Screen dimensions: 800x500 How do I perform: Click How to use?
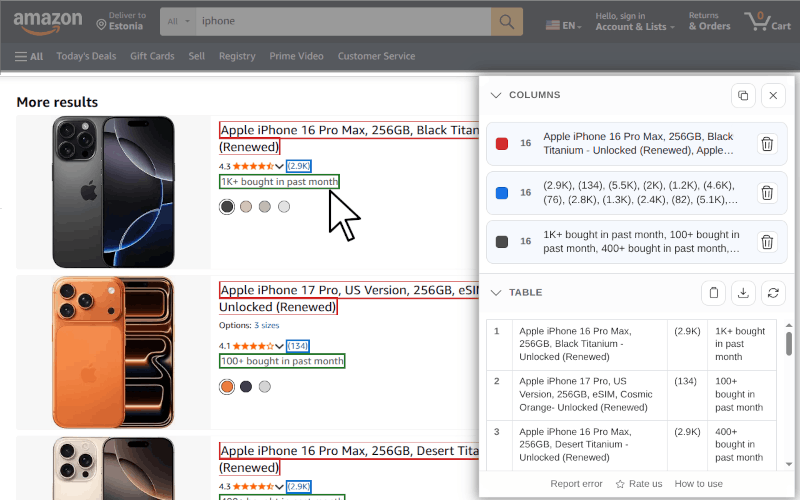tap(698, 484)
